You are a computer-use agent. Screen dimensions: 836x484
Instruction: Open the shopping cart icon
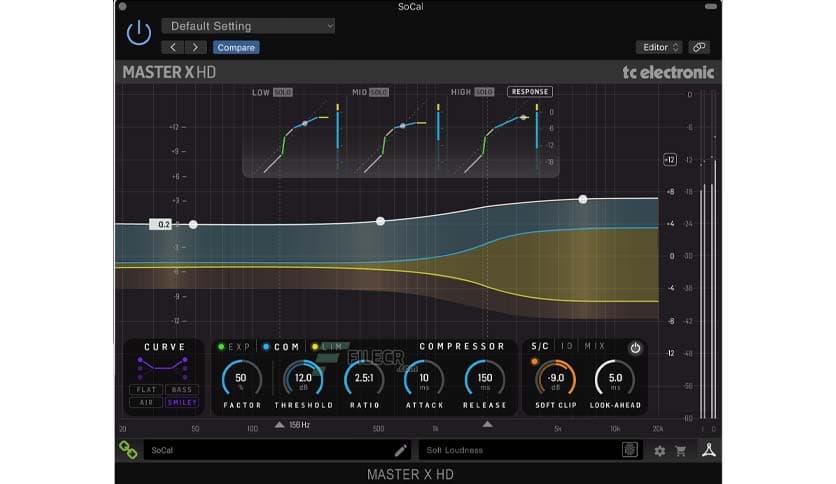(x=681, y=451)
